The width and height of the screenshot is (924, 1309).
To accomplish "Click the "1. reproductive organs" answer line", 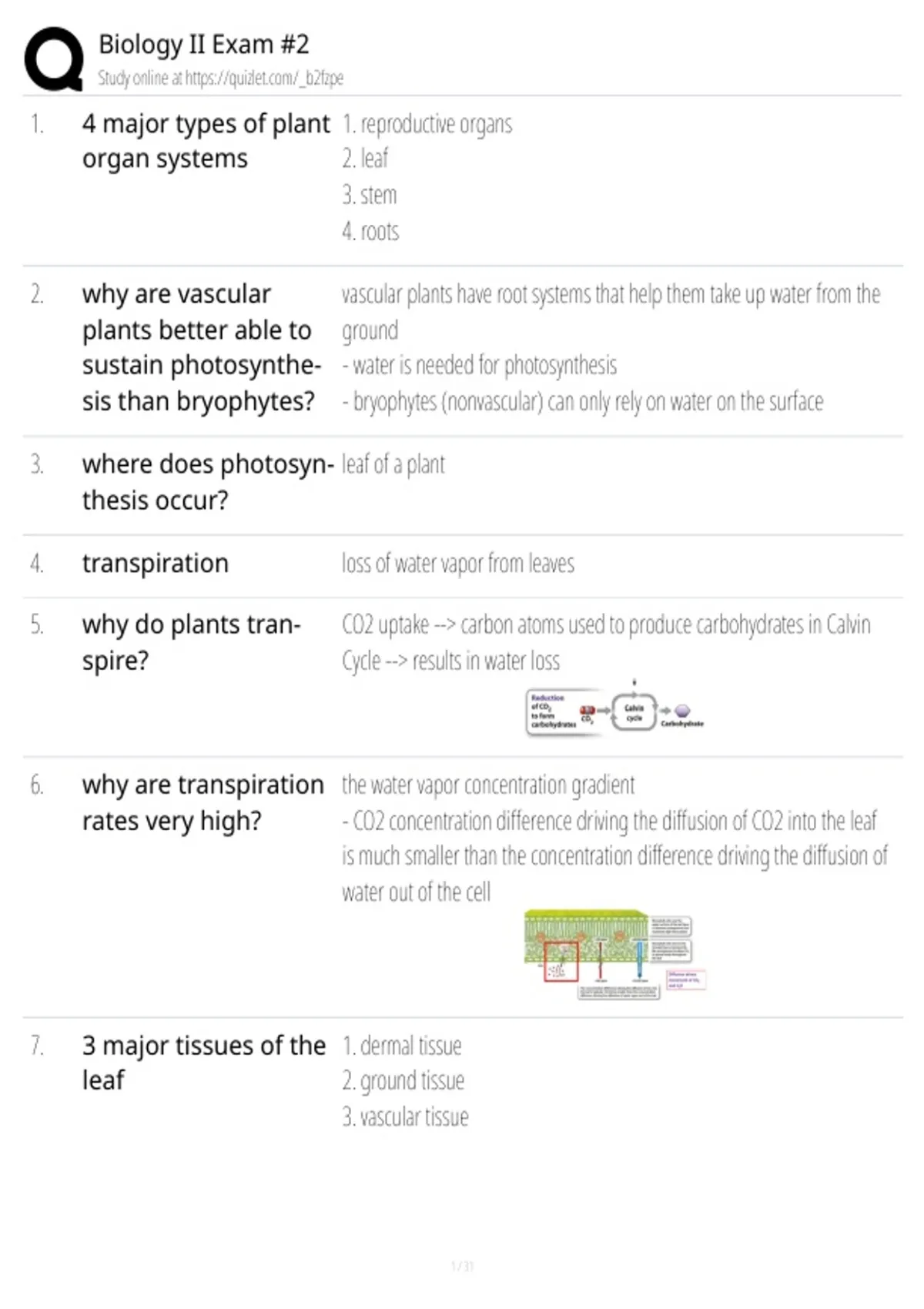I will pyautogui.click(x=427, y=124).
